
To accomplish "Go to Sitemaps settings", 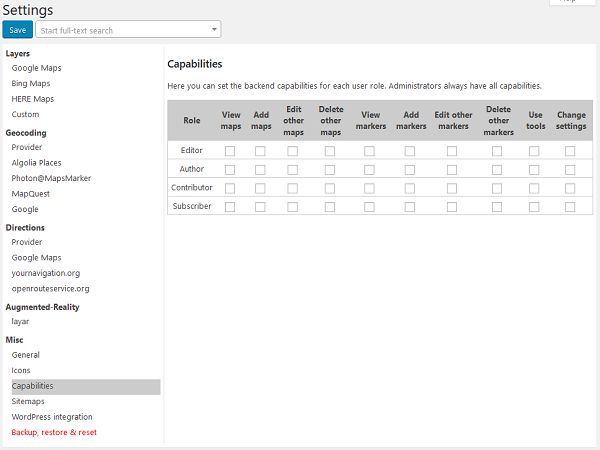I will point(28,401).
